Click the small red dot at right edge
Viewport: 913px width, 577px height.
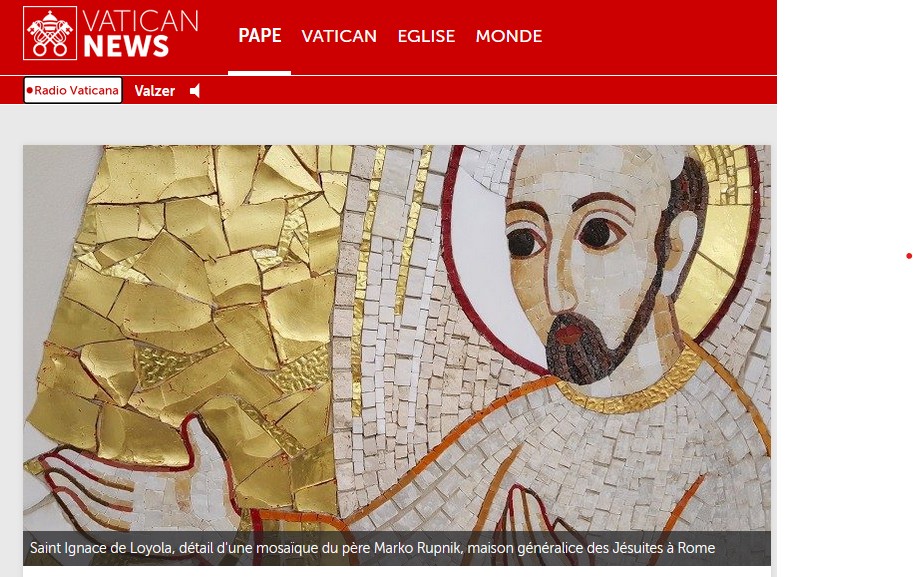[908, 256]
